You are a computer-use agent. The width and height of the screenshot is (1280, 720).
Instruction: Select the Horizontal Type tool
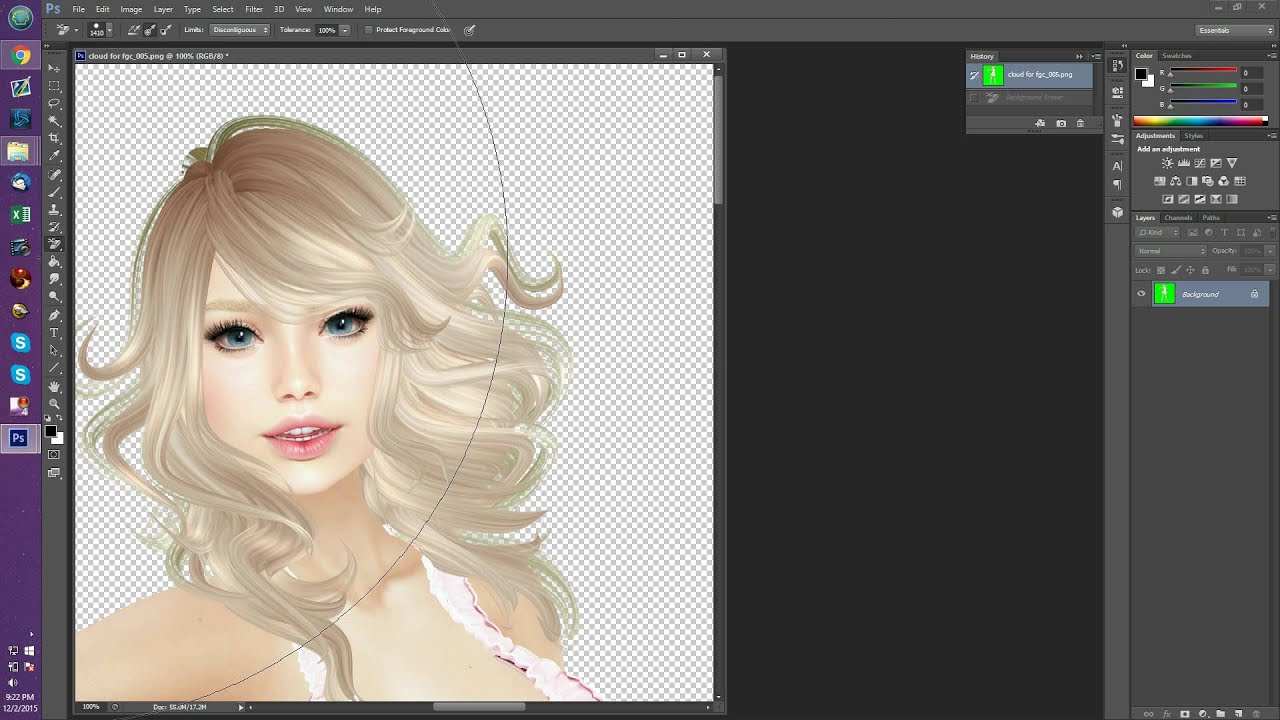[54, 333]
